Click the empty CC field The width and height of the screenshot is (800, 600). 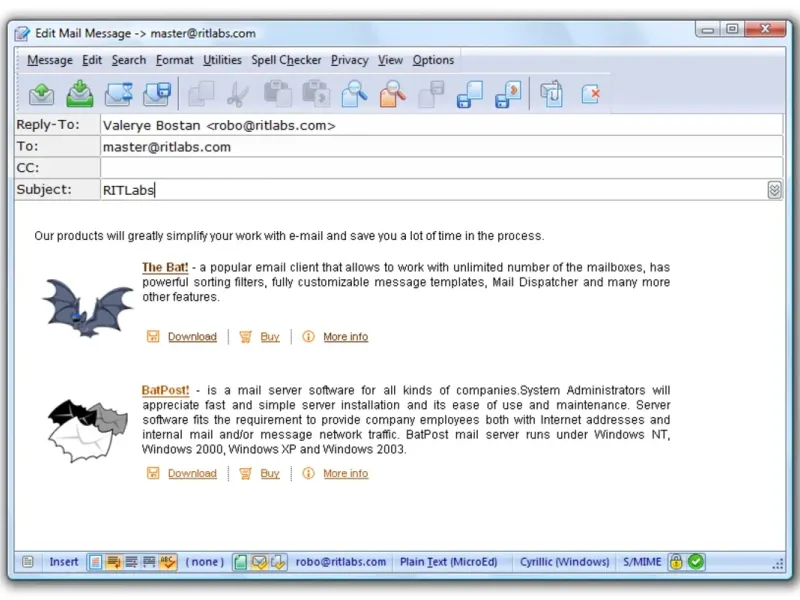click(441, 168)
